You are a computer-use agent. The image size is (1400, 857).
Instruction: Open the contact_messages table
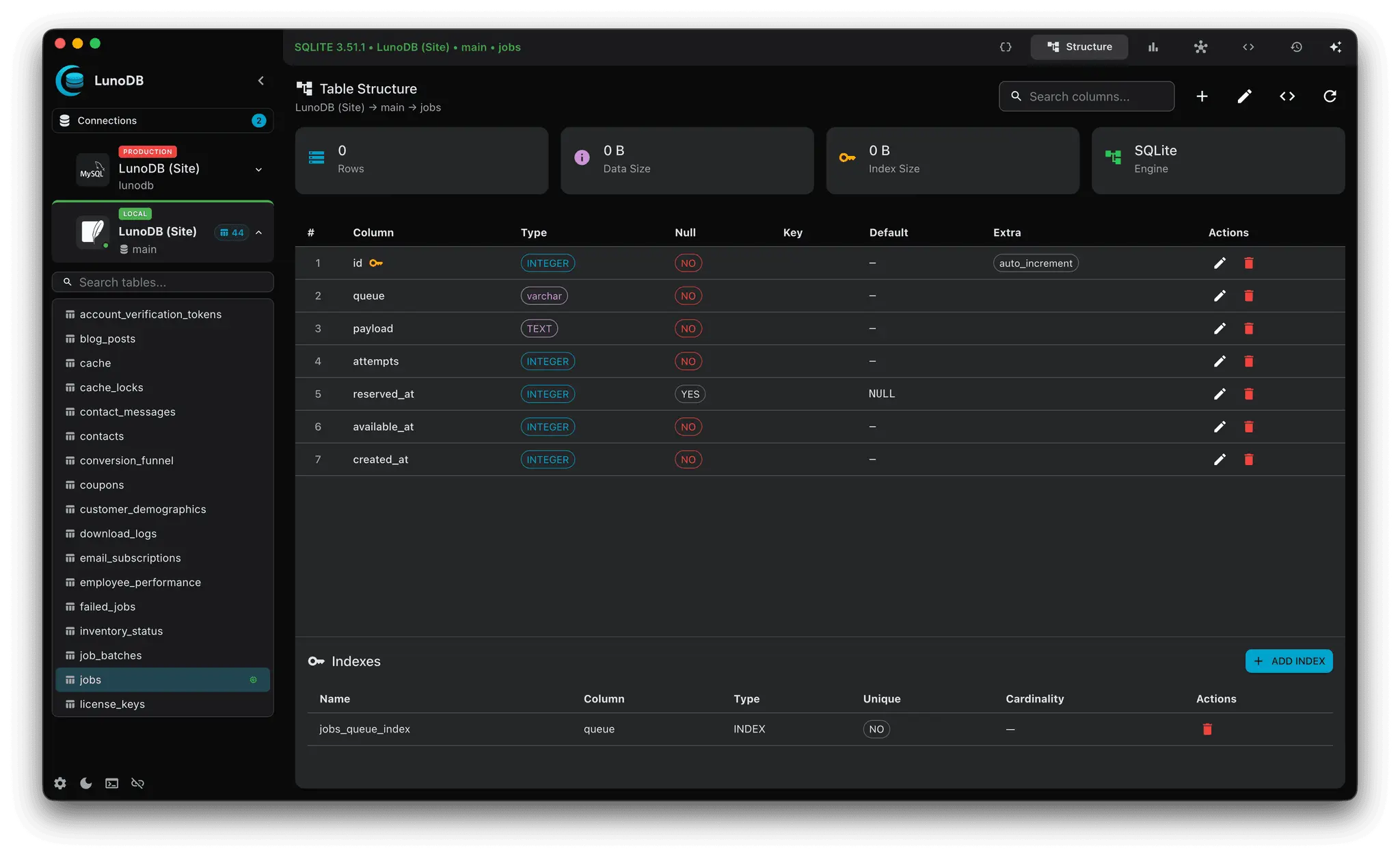[x=163, y=412]
